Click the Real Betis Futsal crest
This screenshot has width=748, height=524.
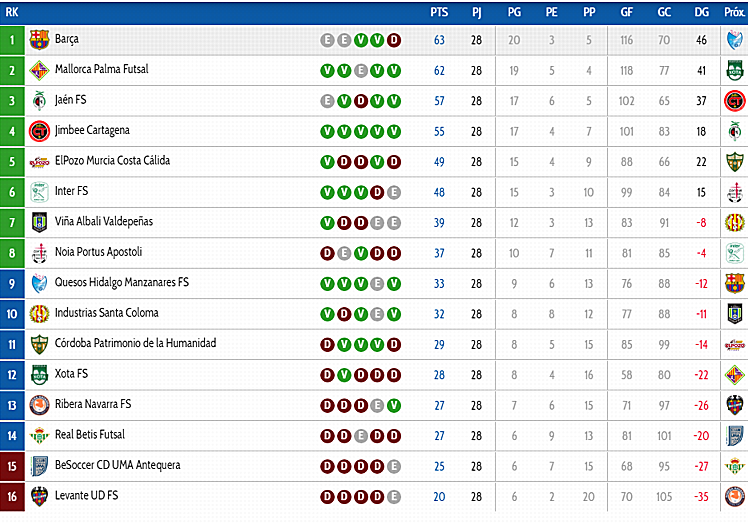39,435
